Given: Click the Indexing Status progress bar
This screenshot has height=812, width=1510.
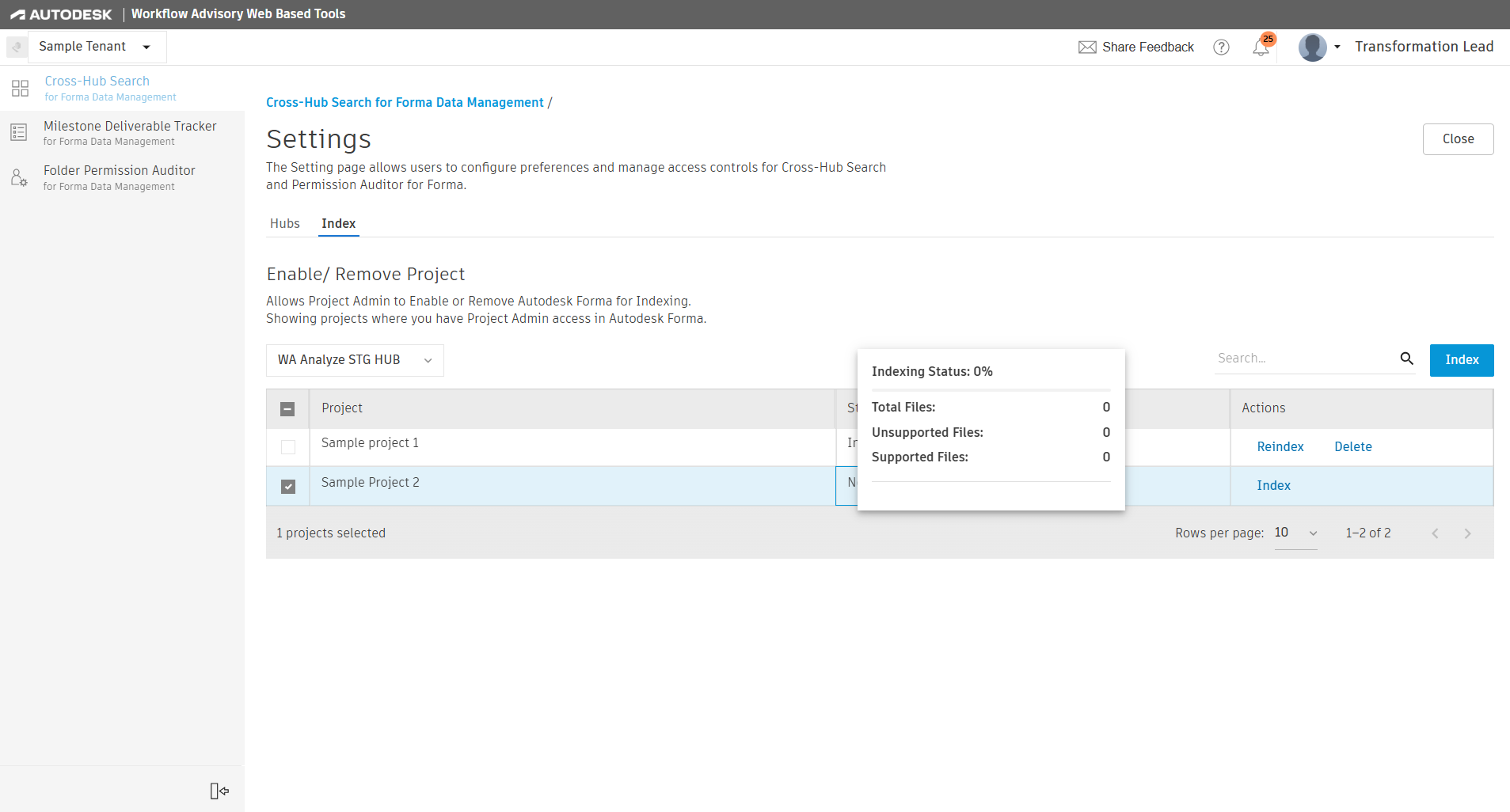Looking at the screenshot, I should point(991,390).
